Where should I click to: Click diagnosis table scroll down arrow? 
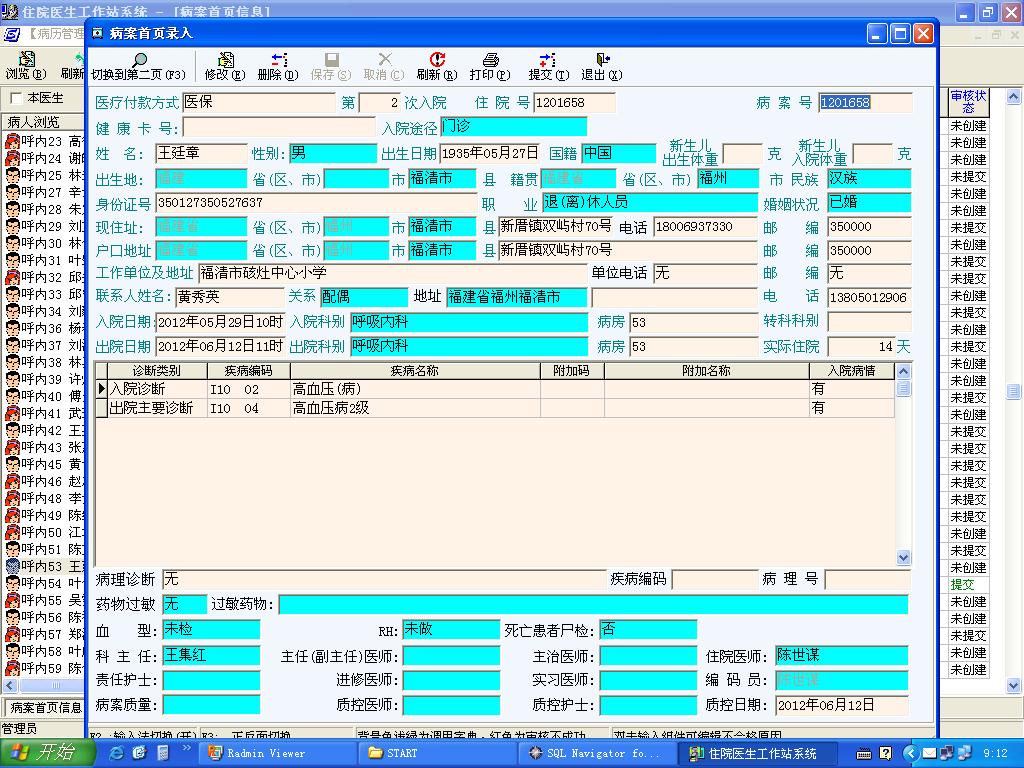pyautogui.click(x=903, y=557)
